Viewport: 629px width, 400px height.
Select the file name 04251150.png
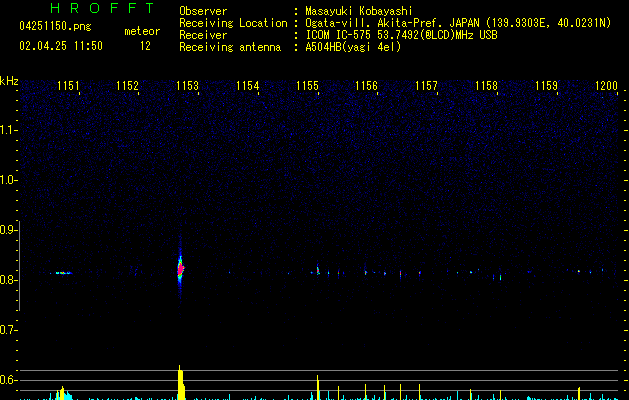pyautogui.click(x=55, y=26)
